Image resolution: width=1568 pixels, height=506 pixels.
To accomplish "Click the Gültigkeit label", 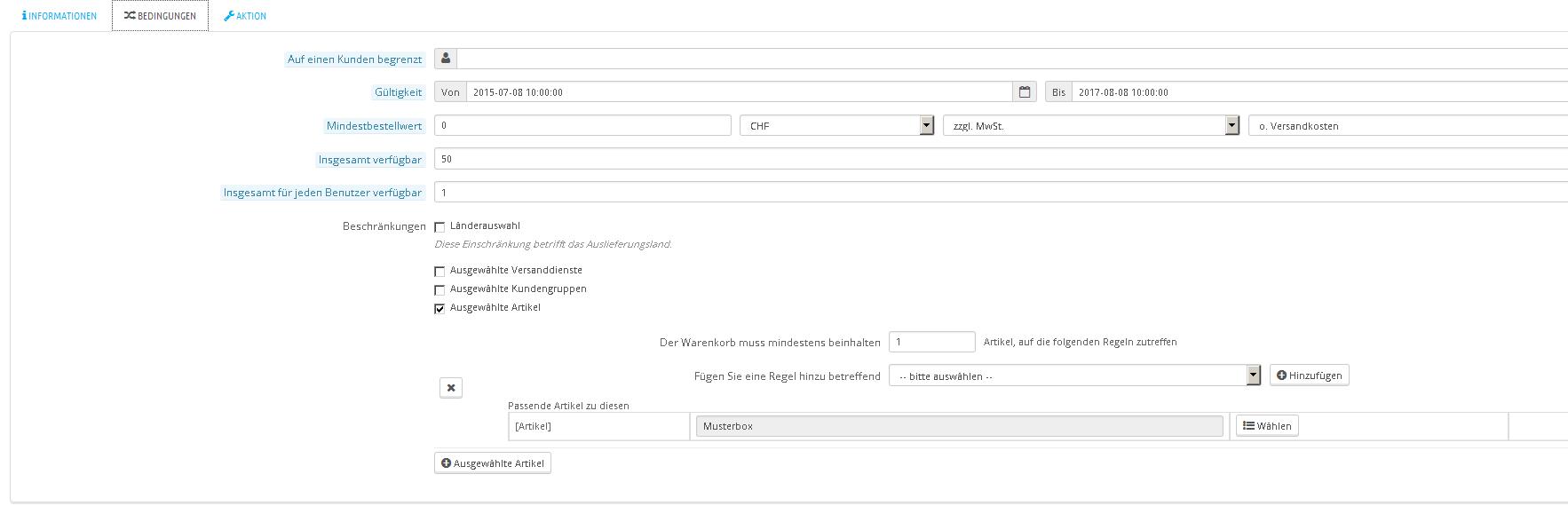I will coord(398,92).
